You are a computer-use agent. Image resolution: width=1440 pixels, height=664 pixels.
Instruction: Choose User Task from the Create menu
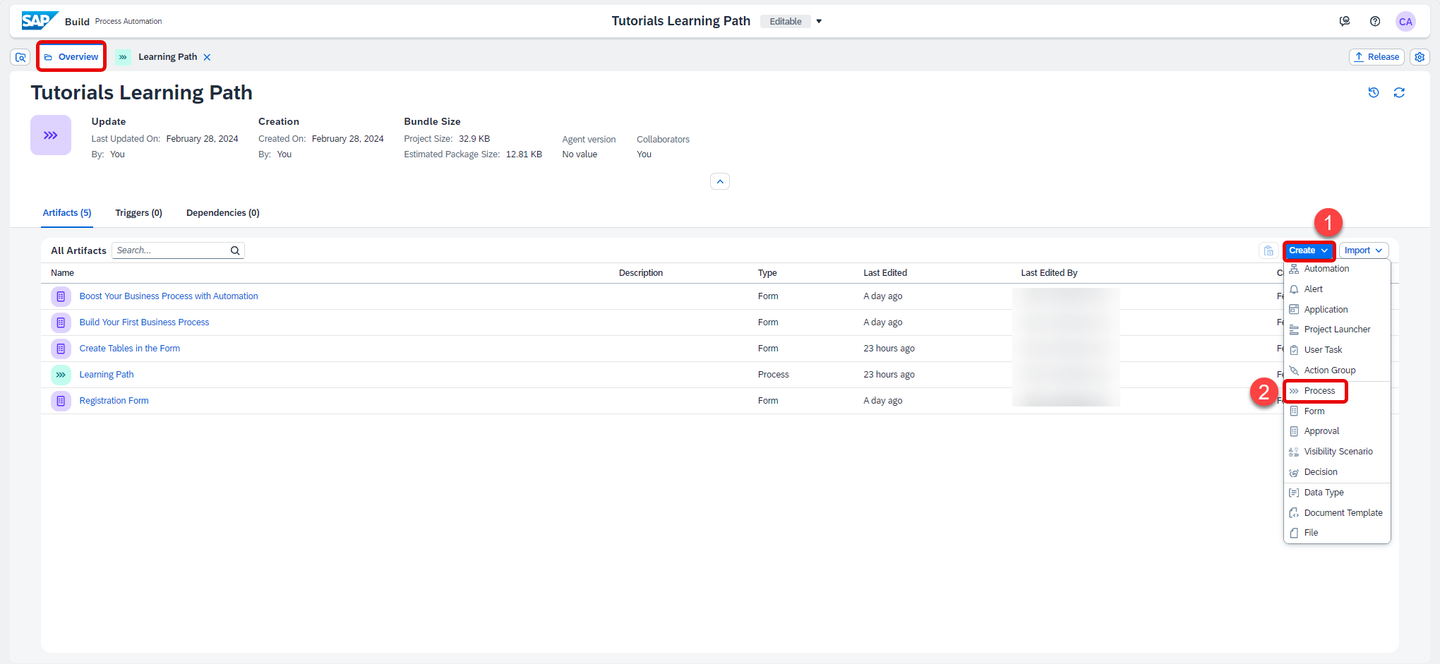(x=1337, y=350)
